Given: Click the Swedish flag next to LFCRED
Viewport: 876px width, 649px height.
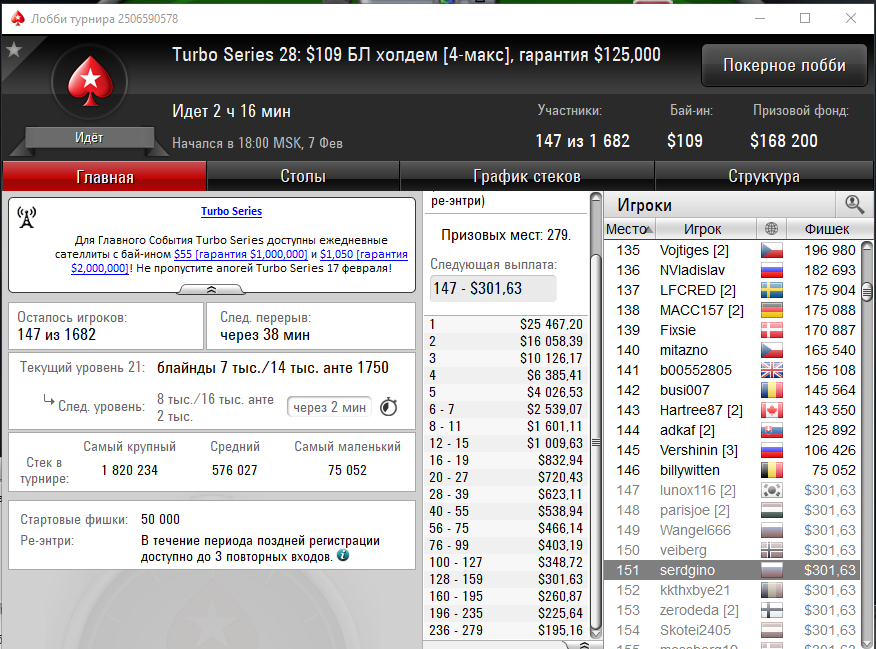Looking at the screenshot, I should coord(772,290).
